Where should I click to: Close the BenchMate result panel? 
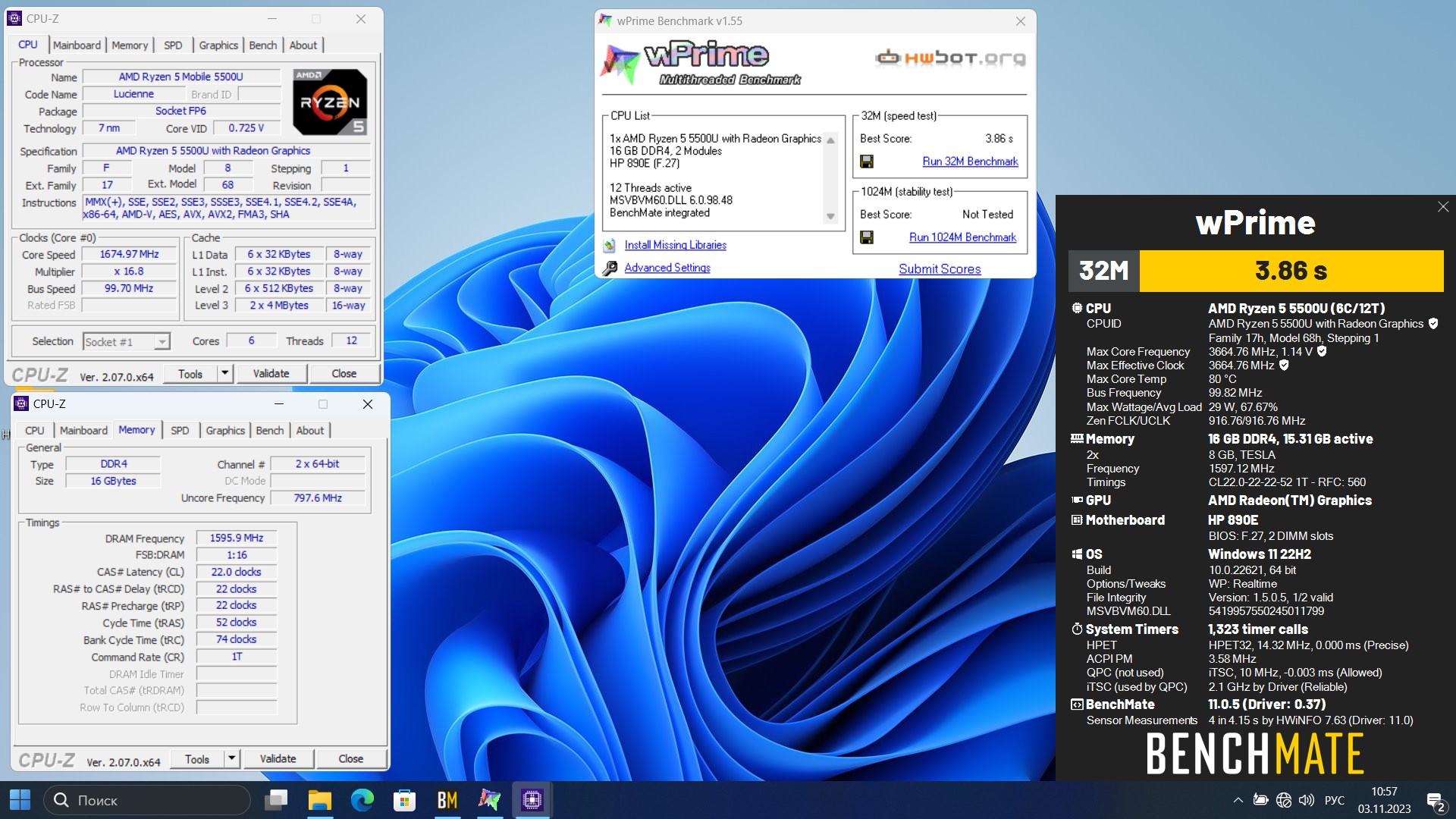(1442, 207)
